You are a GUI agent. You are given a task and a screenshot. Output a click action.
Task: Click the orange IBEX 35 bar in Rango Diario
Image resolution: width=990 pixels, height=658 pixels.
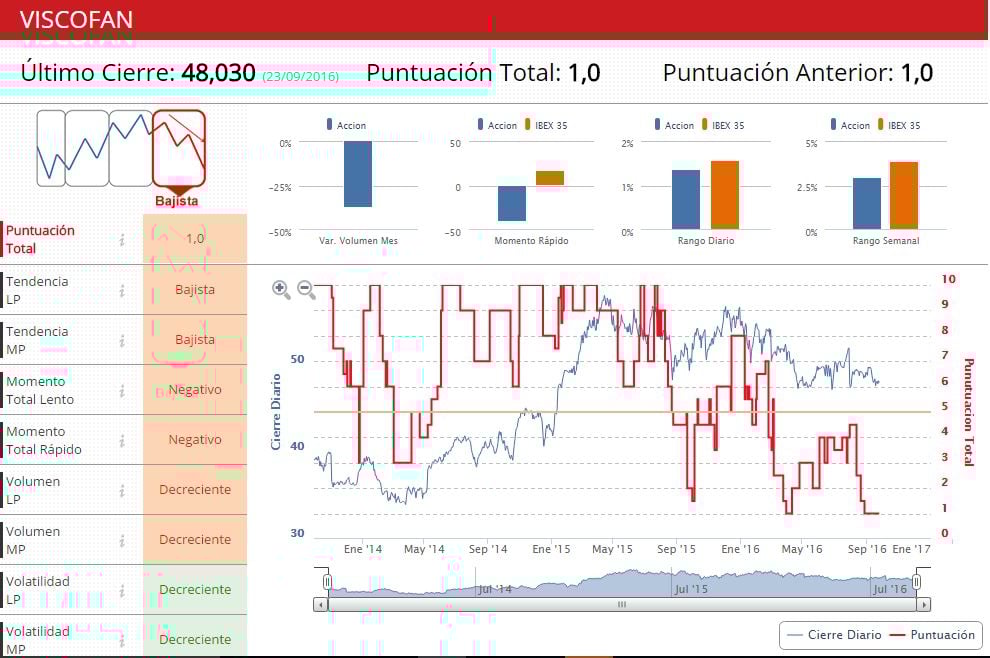pos(725,194)
